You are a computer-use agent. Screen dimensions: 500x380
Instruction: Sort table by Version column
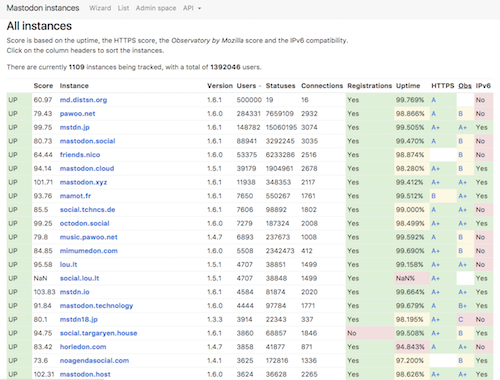coord(220,86)
